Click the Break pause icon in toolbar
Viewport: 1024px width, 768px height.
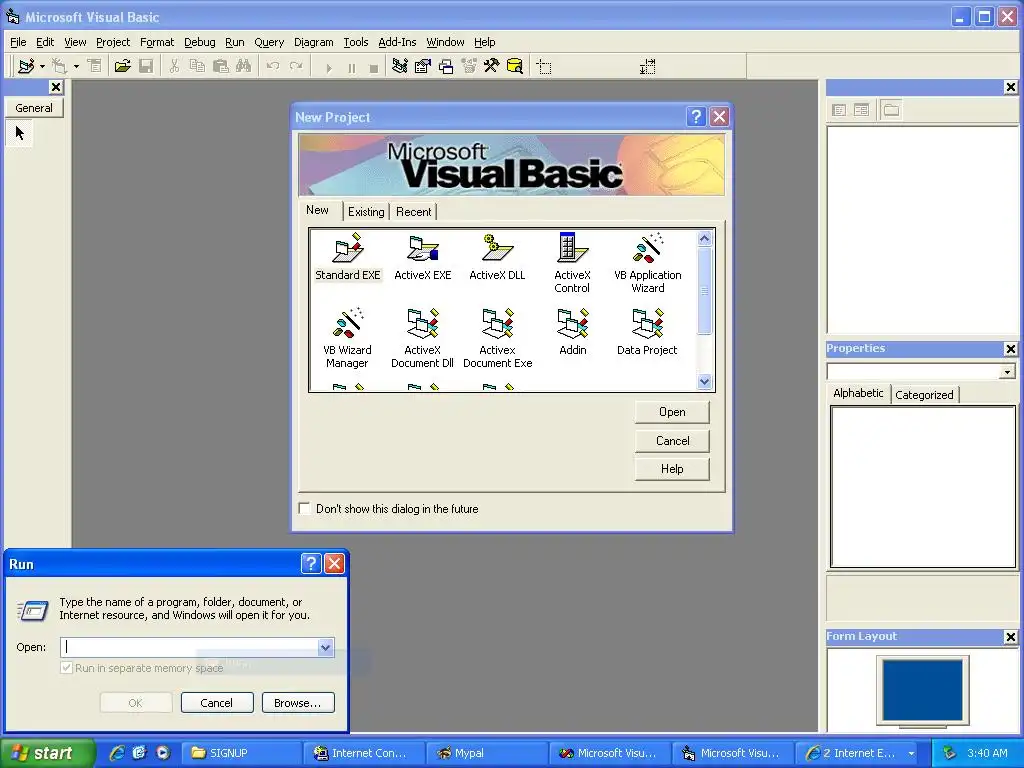point(351,67)
